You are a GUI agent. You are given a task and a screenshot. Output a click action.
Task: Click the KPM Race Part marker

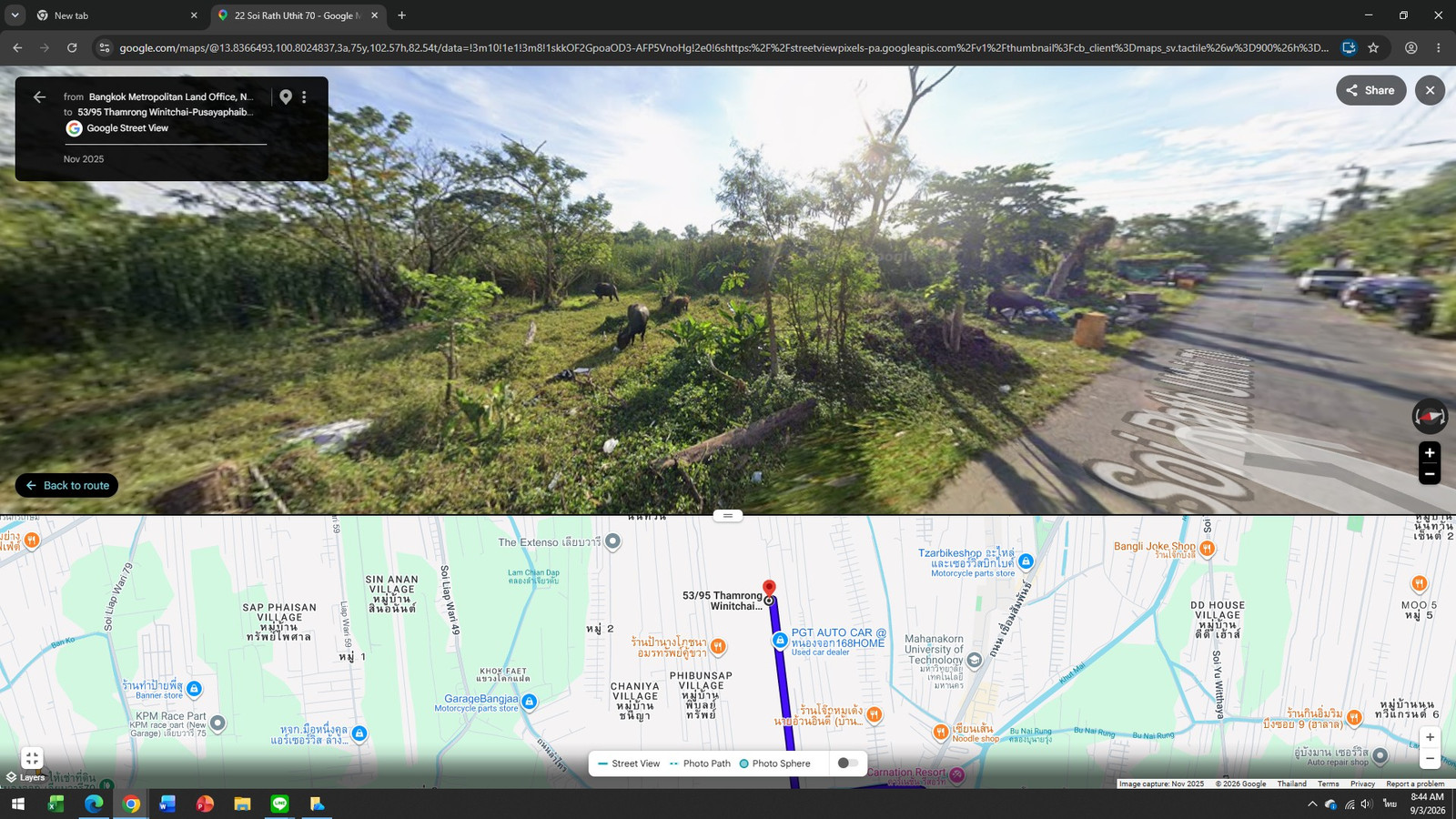pos(217,723)
